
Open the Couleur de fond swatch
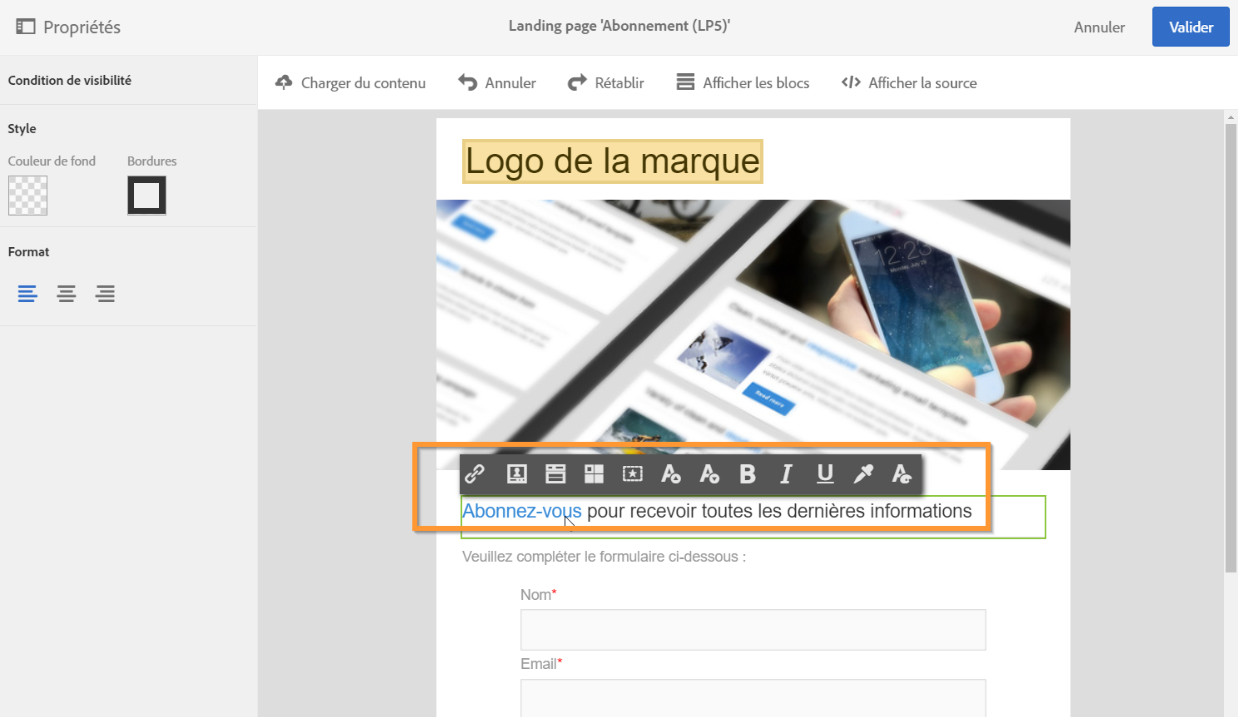28,195
